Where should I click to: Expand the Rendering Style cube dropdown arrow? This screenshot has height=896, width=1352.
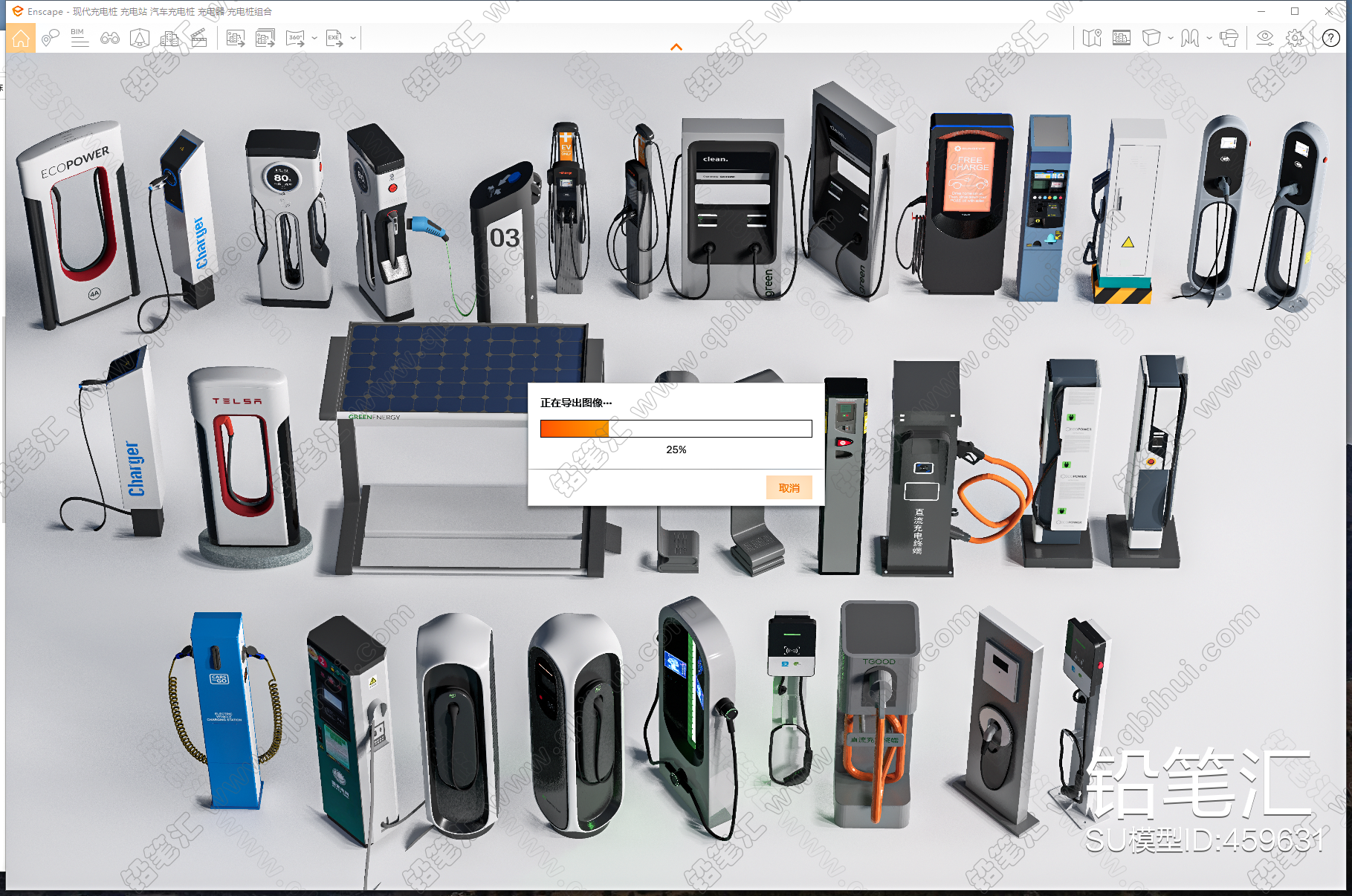point(1171,39)
